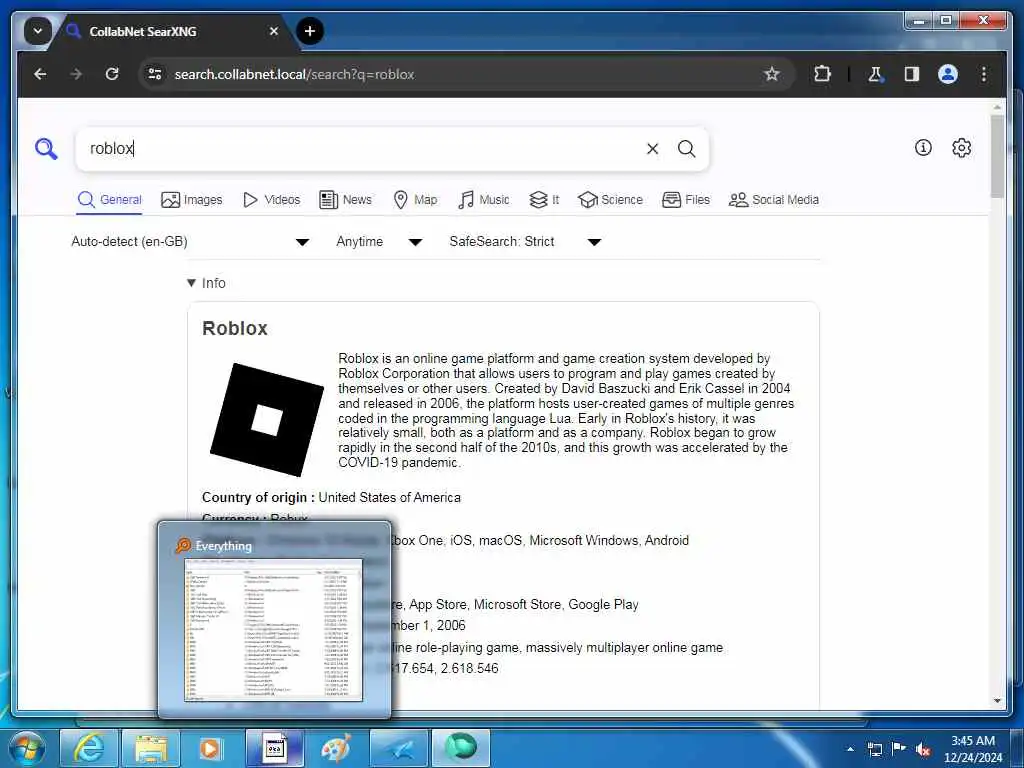Click the muted volume tray icon
Image resolution: width=1024 pixels, height=768 pixels.
[x=923, y=749]
